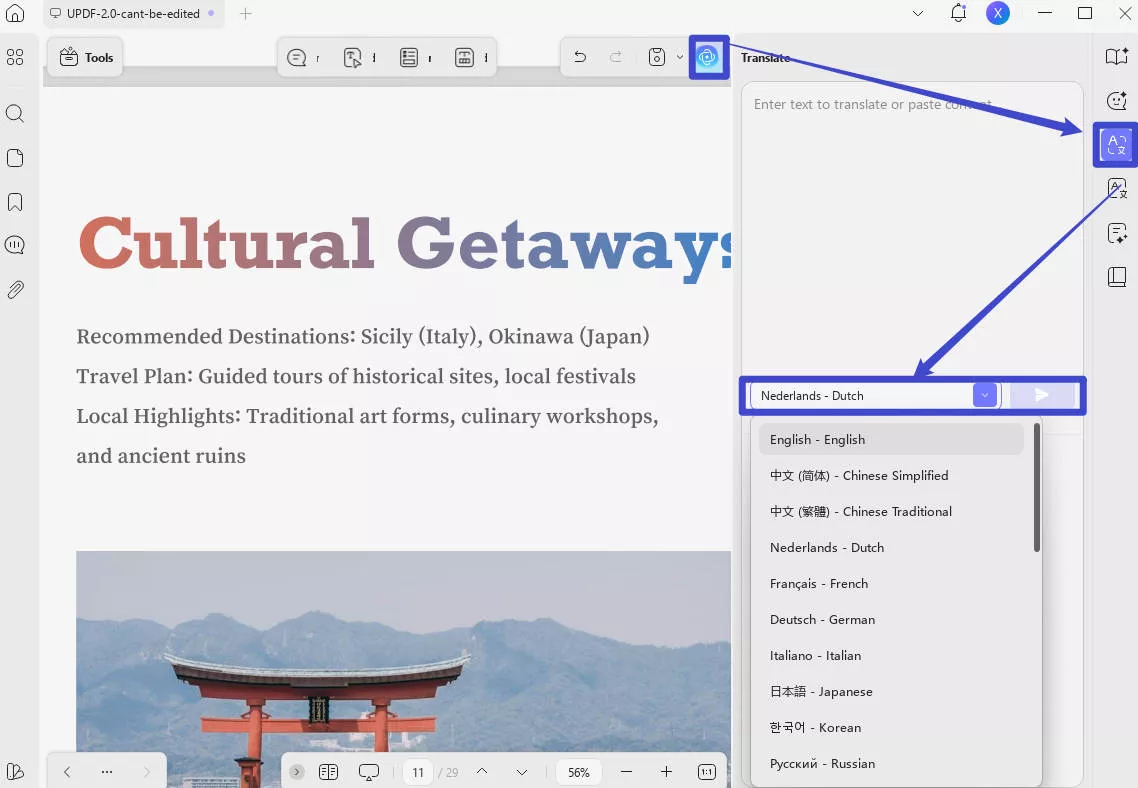1138x788 pixels.
Task: Open the UPDF AI assistant from the toolbar
Action: pos(708,57)
